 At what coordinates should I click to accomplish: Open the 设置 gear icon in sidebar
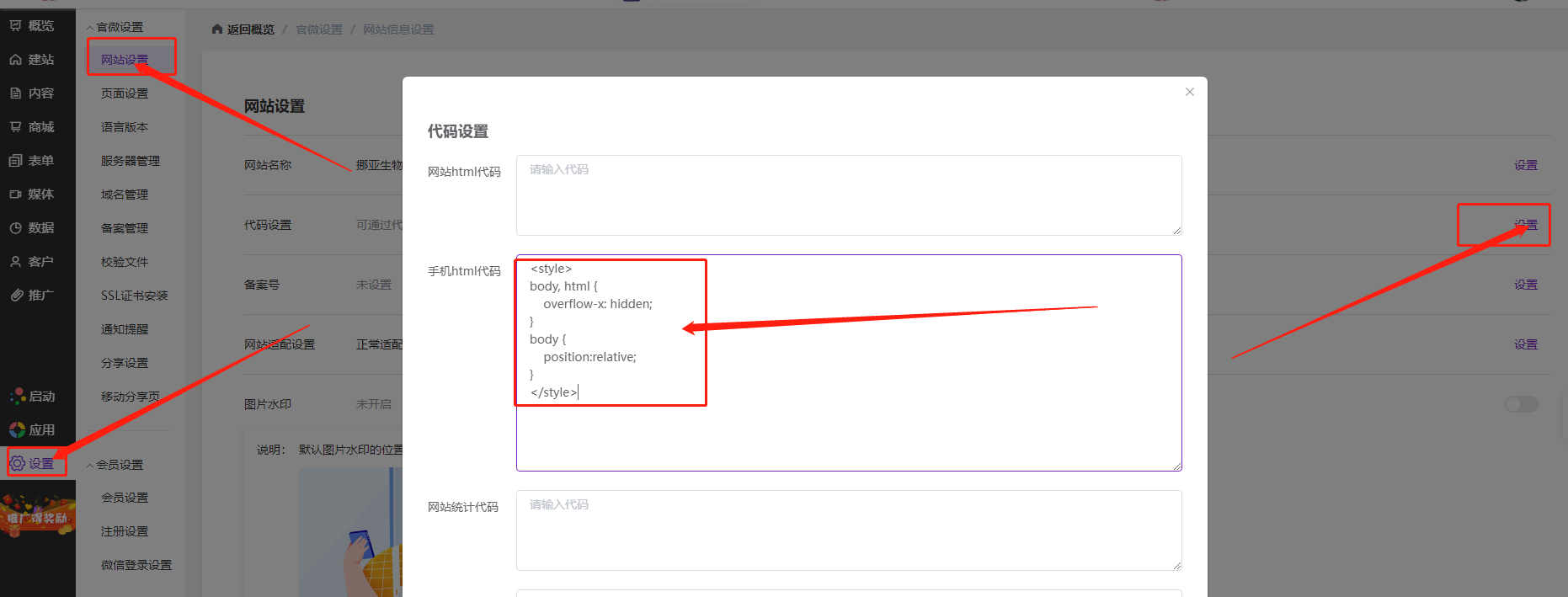18,463
